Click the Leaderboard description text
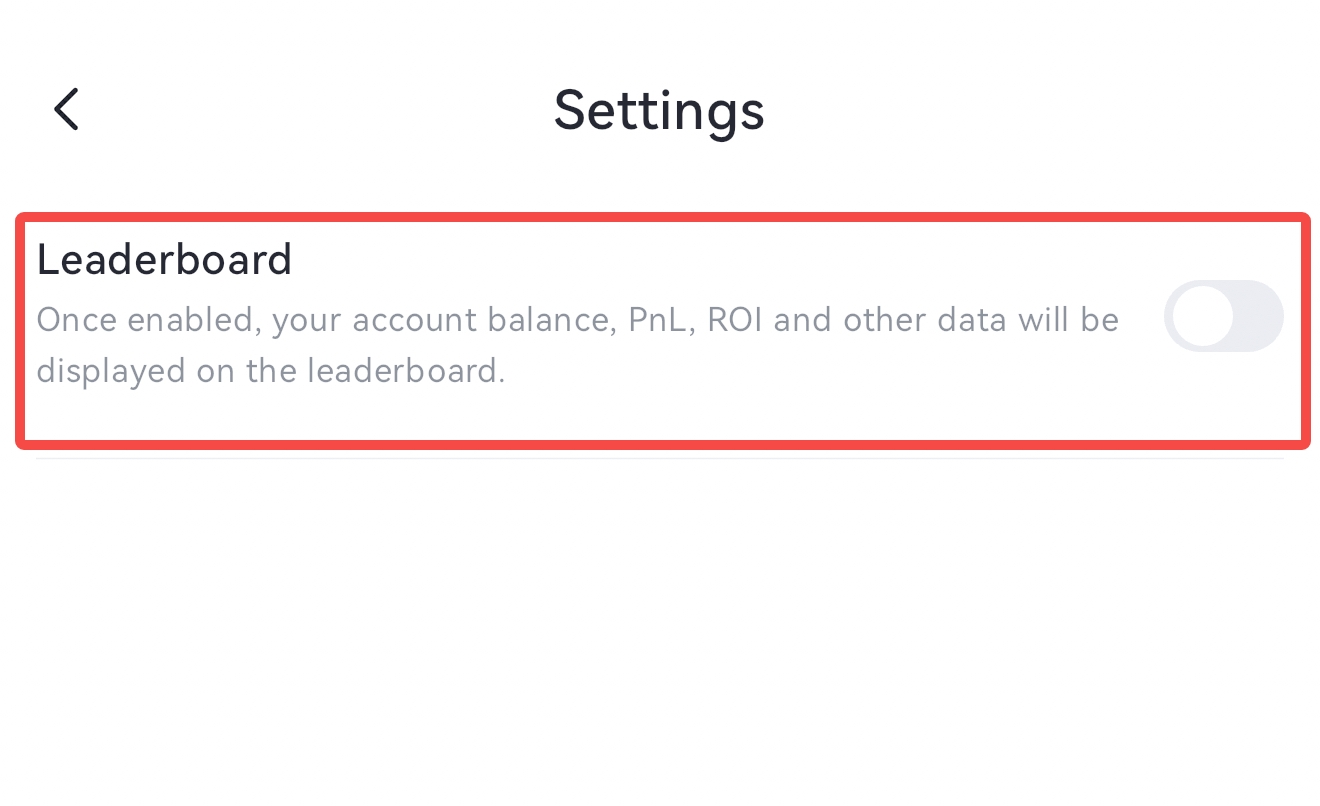 [x=577, y=345]
